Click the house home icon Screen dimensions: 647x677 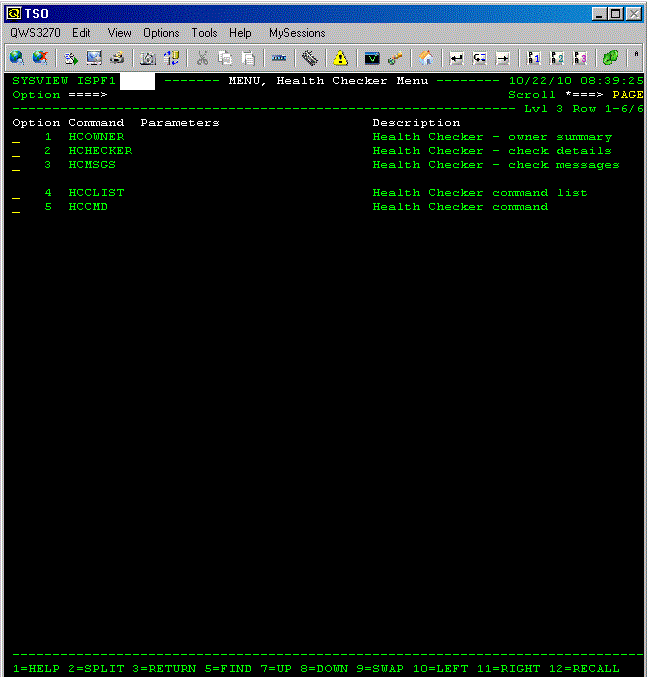click(x=426, y=58)
